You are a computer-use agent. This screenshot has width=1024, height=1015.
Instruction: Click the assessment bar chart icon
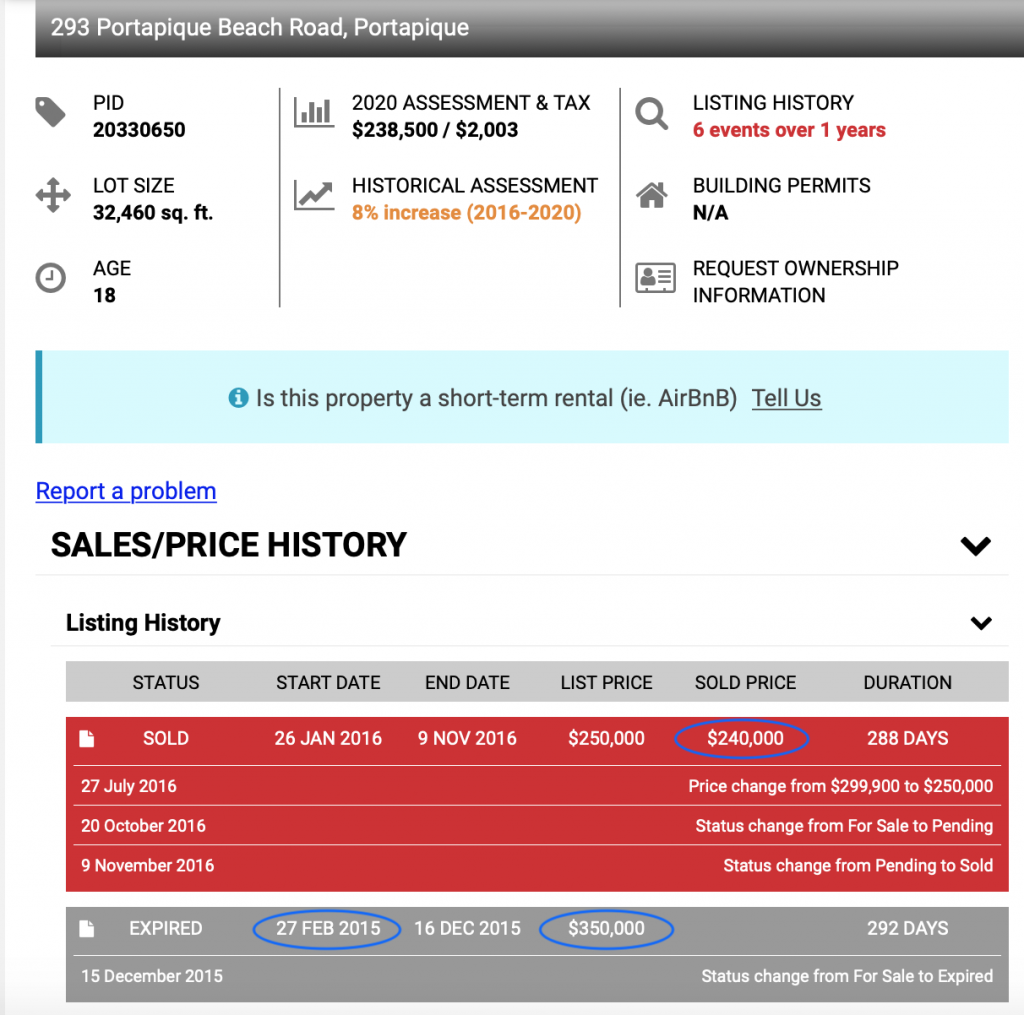(313, 112)
